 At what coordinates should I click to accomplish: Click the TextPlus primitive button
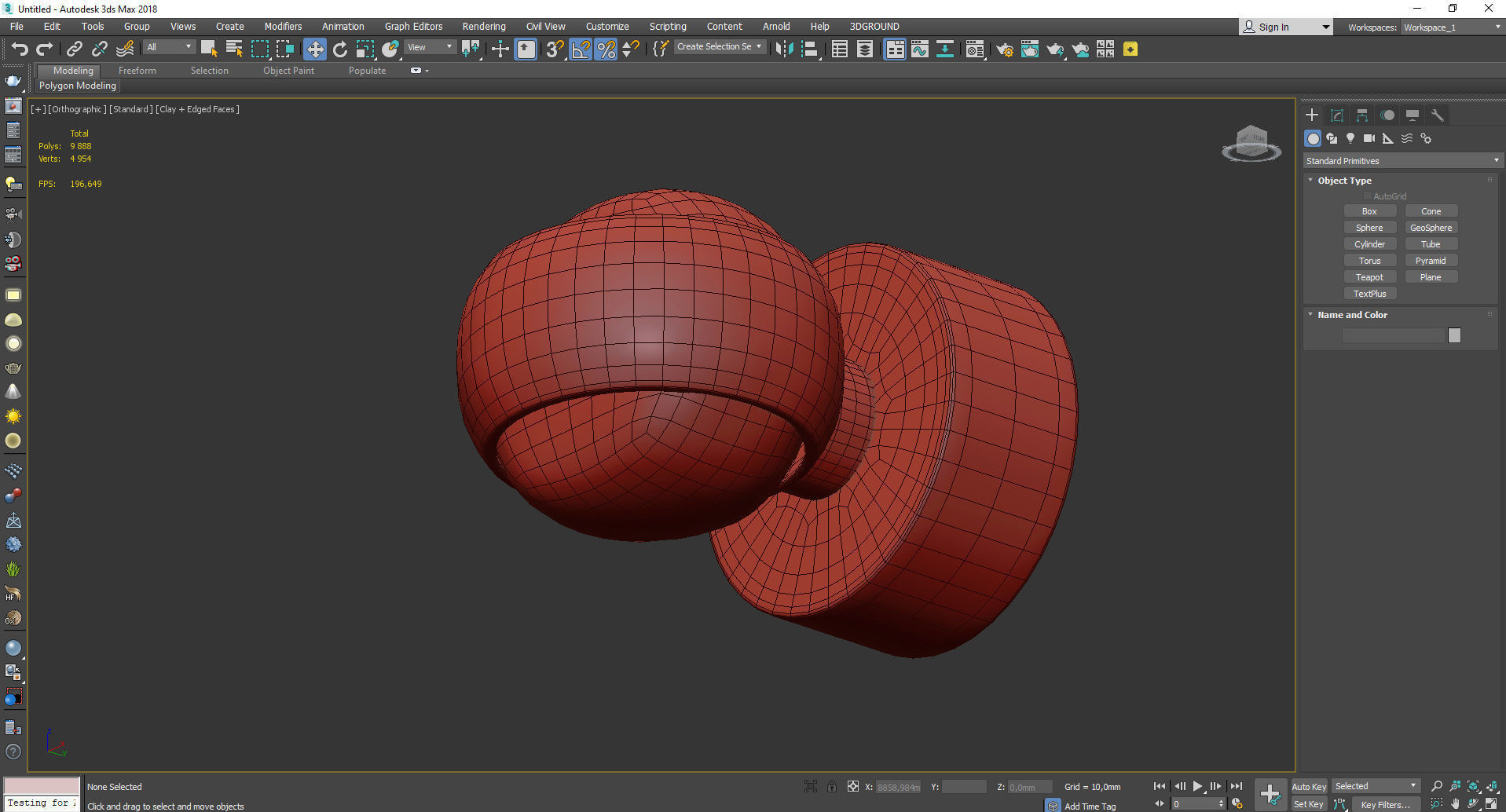tap(1369, 294)
